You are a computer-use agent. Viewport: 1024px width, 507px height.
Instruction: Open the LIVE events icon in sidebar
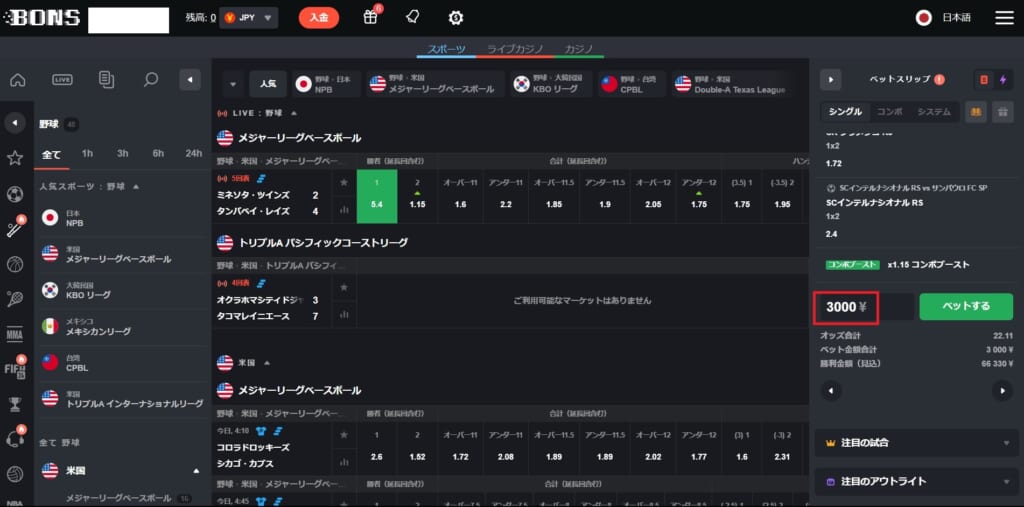(x=62, y=80)
